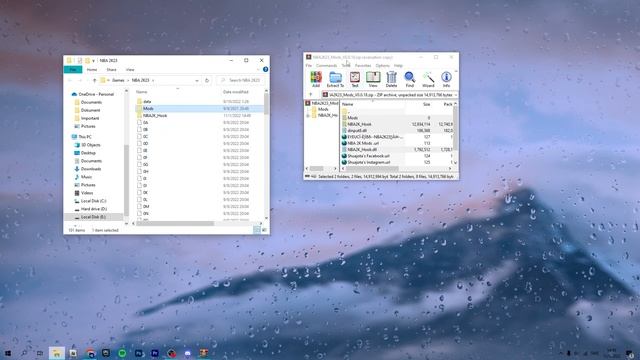The width and height of the screenshot is (640, 360).
Task: Open Commands menu in WinRAR
Action: [327, 65]
